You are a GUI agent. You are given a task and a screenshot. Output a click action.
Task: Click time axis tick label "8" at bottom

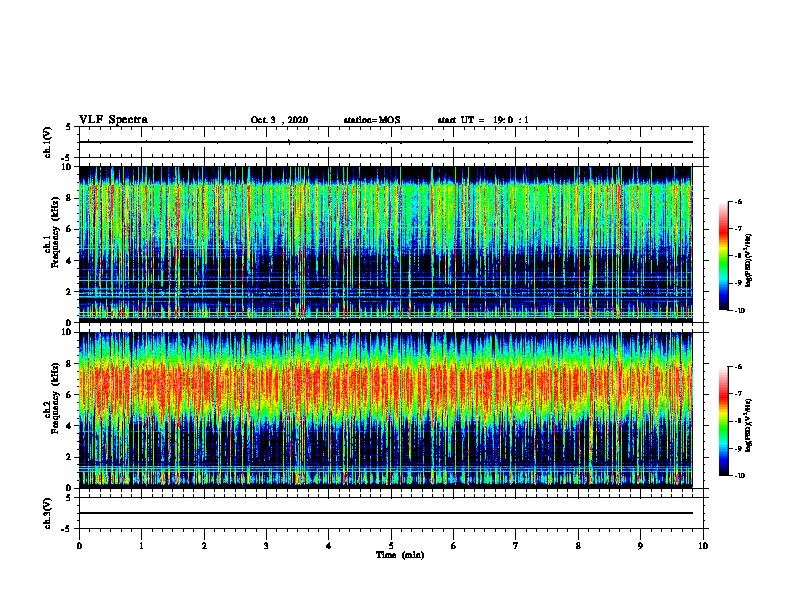point(578,546)
